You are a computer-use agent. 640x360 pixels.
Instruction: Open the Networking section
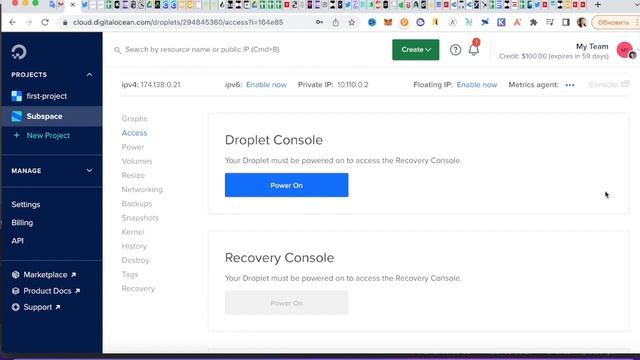[x=142, y=189]
